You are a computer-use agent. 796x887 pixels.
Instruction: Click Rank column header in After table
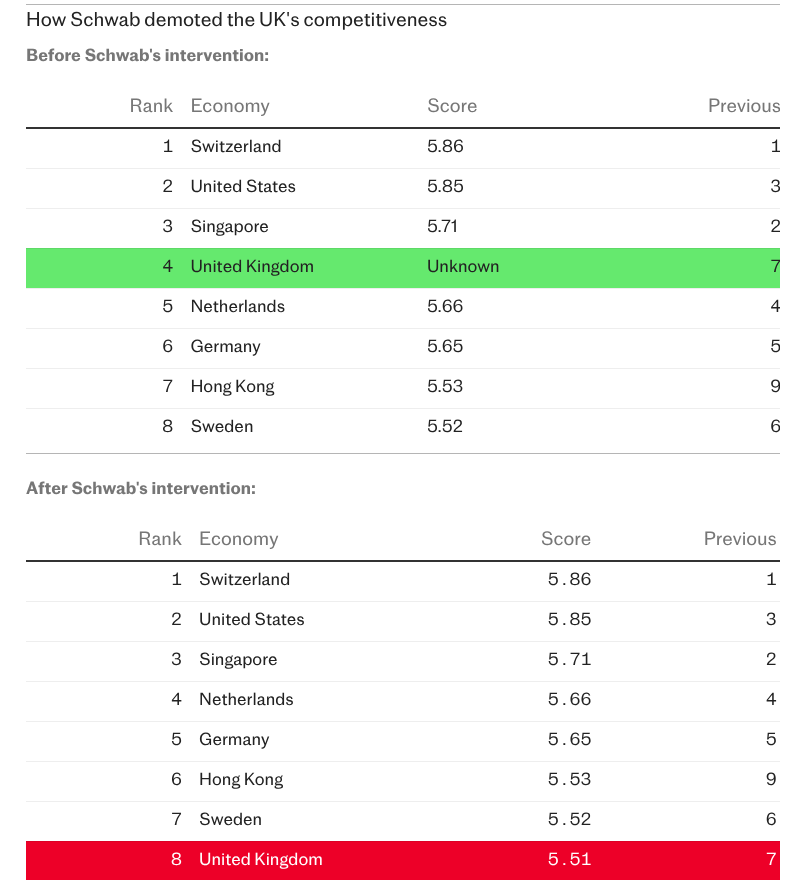tap(160, 539)
